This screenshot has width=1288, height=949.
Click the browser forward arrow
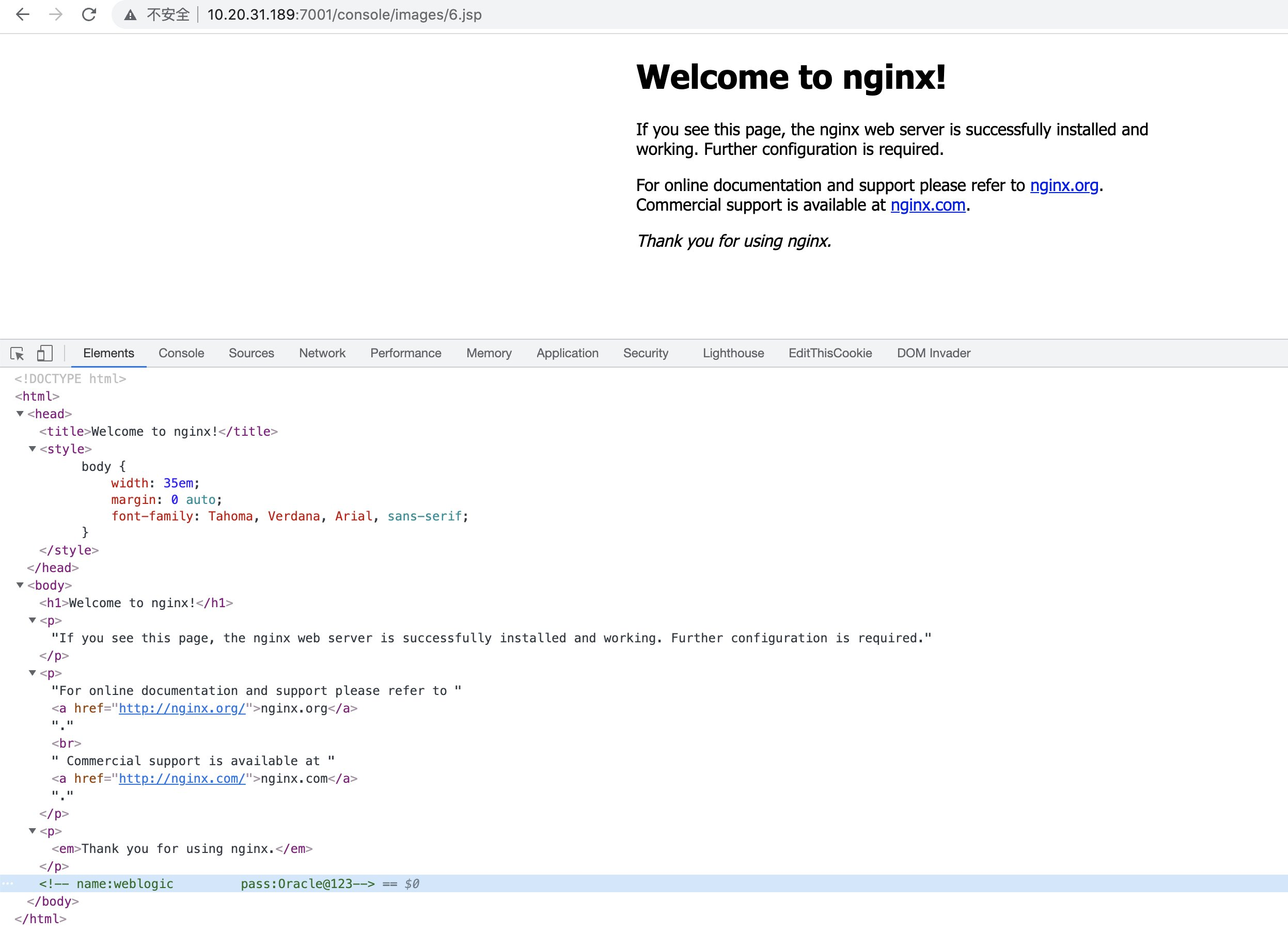coord(56,14)
